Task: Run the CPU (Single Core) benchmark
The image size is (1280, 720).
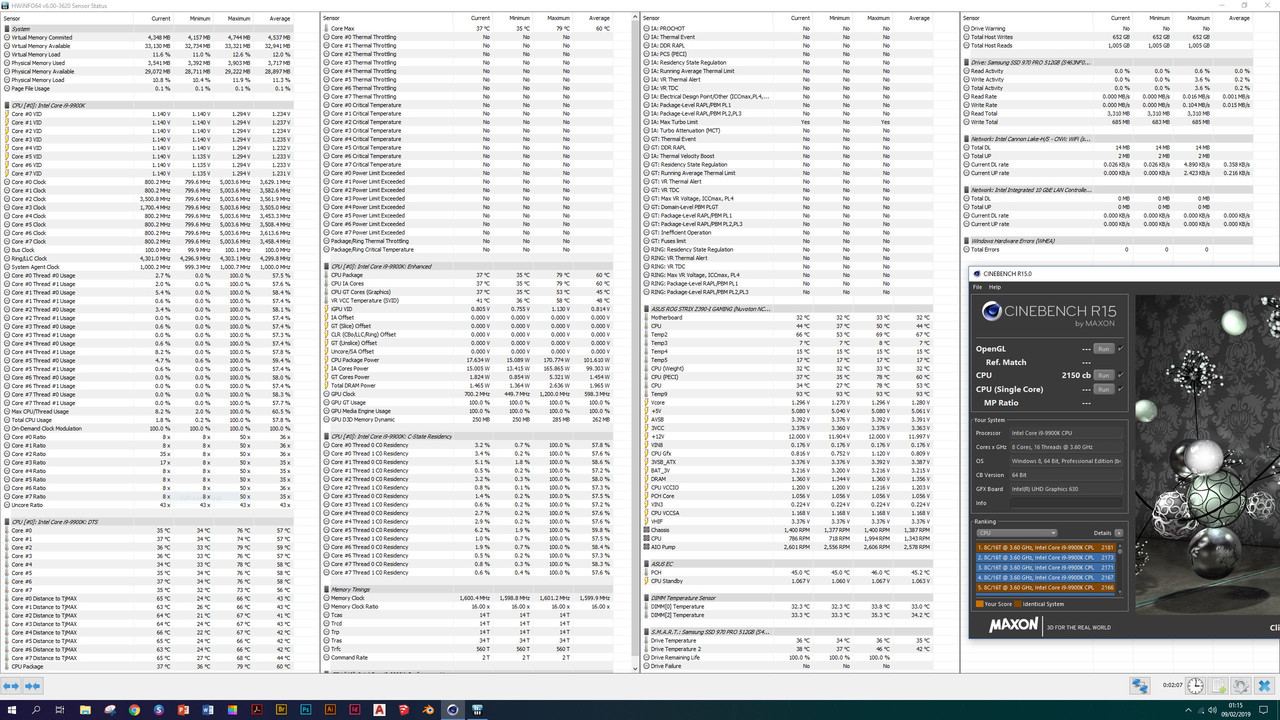Action: click(1104, 388)
